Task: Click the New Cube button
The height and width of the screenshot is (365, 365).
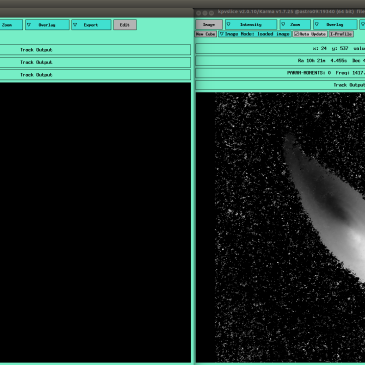Action: 206,34
